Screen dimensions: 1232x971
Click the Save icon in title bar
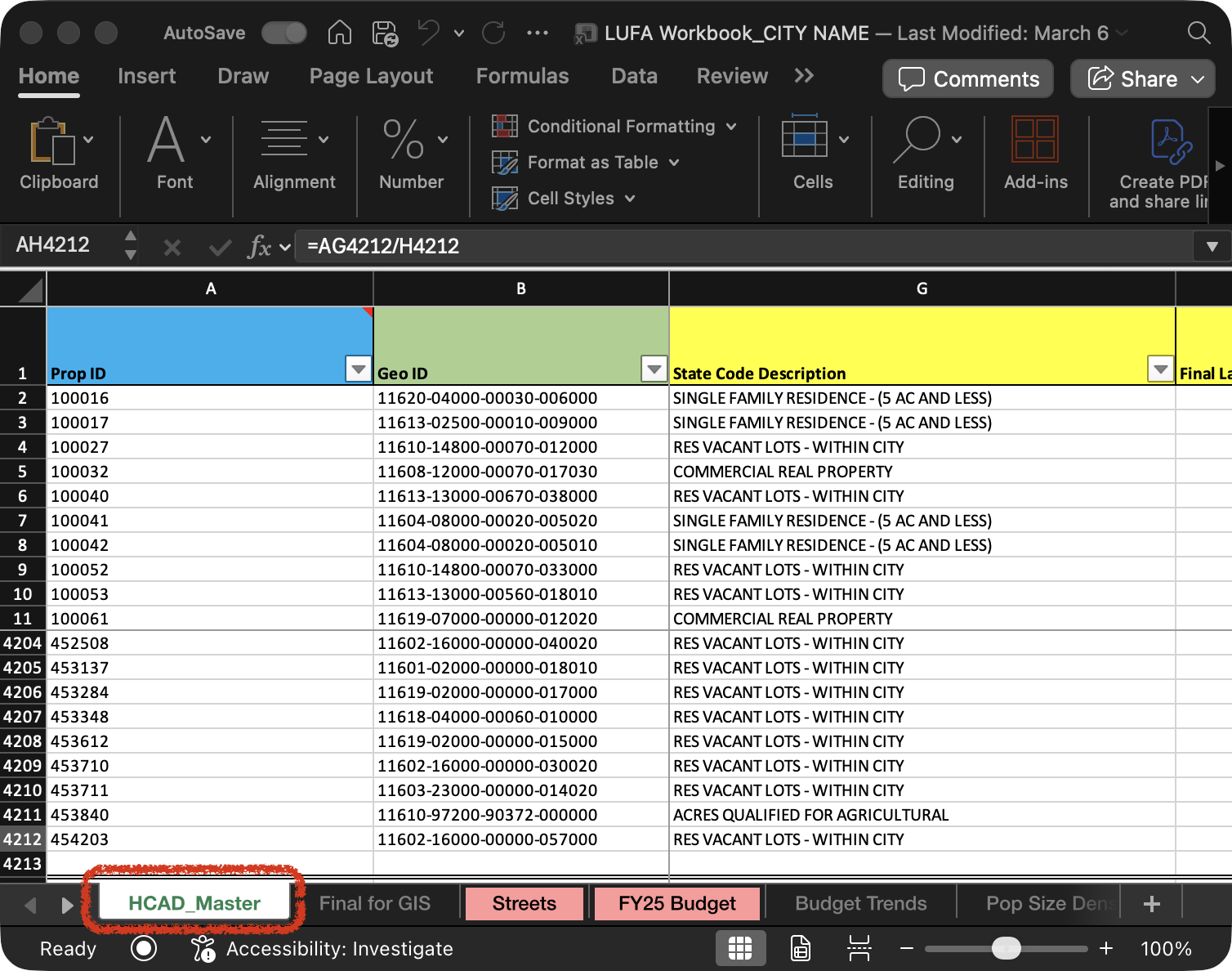[x=385, y=33]
